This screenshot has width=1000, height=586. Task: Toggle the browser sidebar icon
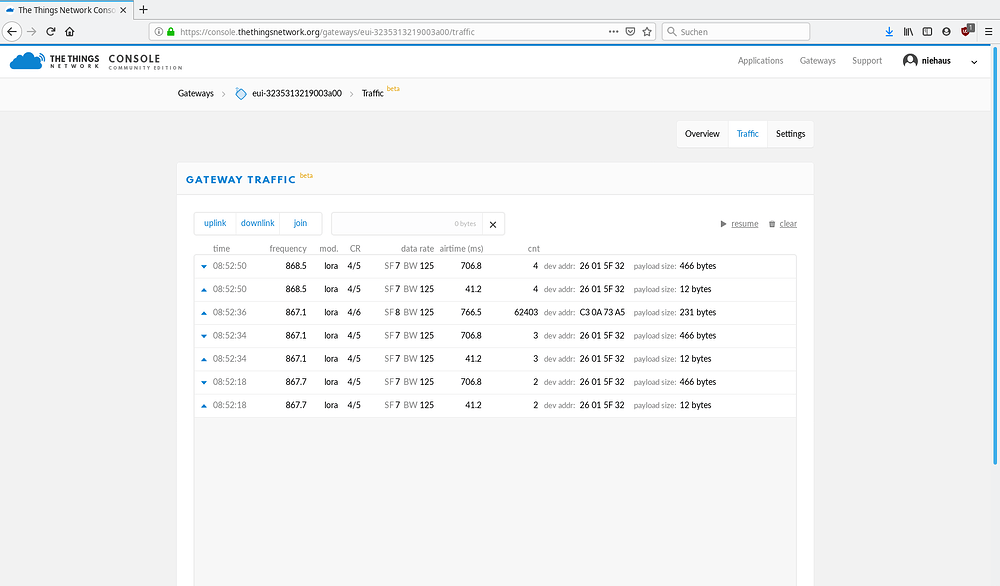[x=927, y=31]
